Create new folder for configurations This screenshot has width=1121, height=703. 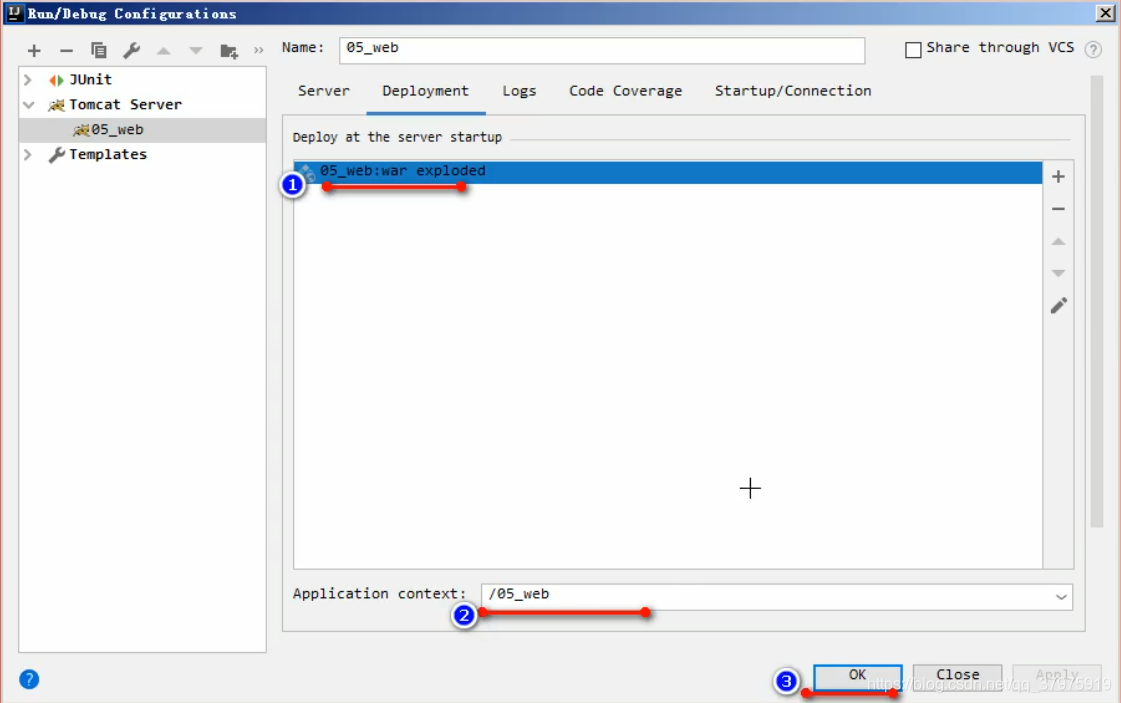[x=229, y=51]
